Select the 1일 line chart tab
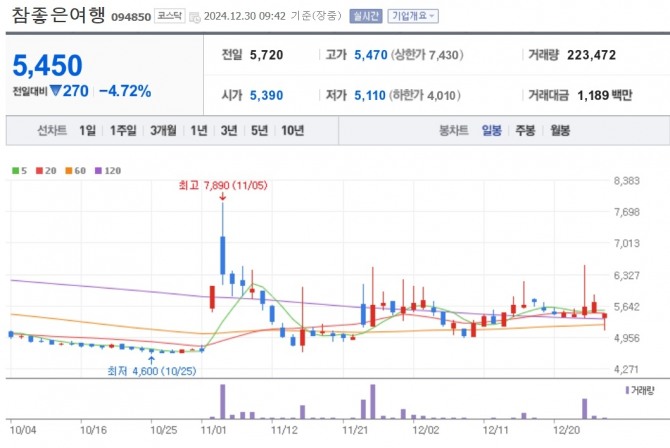Screen dimensions: 670x448 tap(88, 130)
